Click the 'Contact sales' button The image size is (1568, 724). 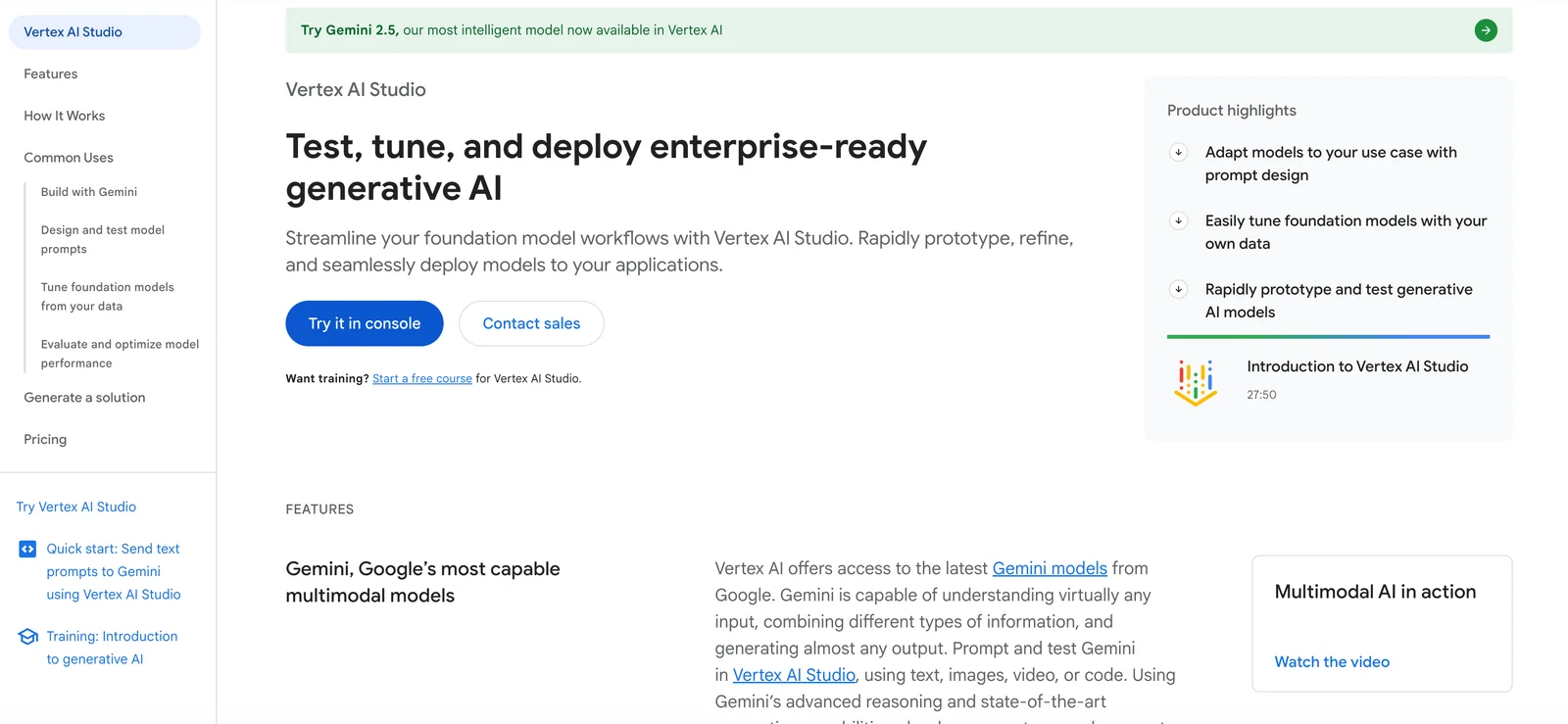point(531,323)
